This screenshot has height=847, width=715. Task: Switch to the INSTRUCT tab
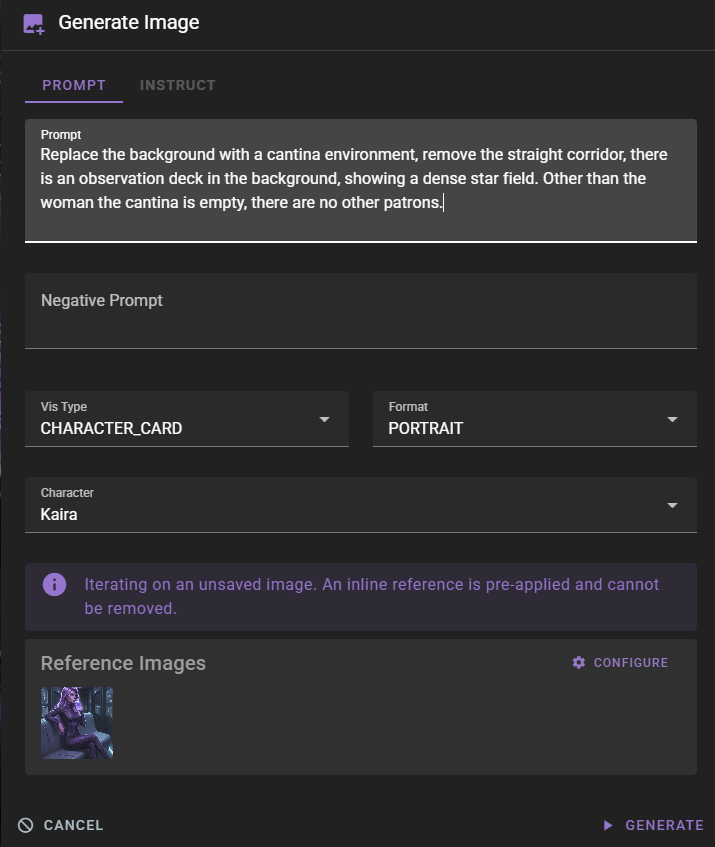pos(177,85)
